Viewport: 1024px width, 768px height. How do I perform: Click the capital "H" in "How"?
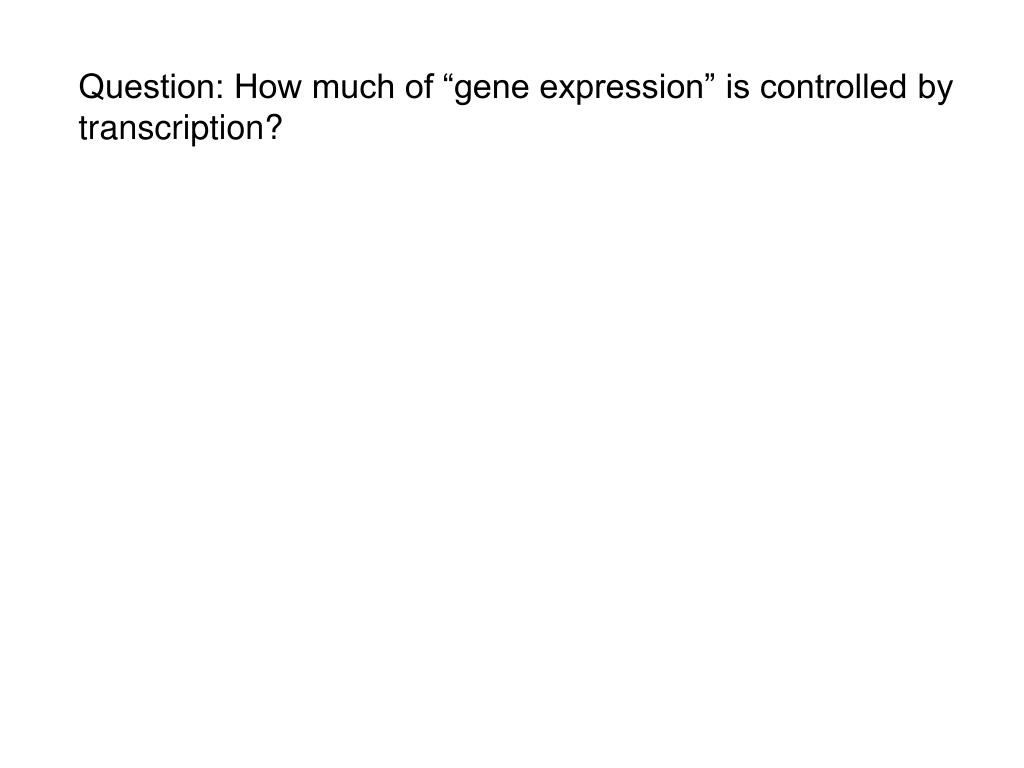(x=247, y=89)
